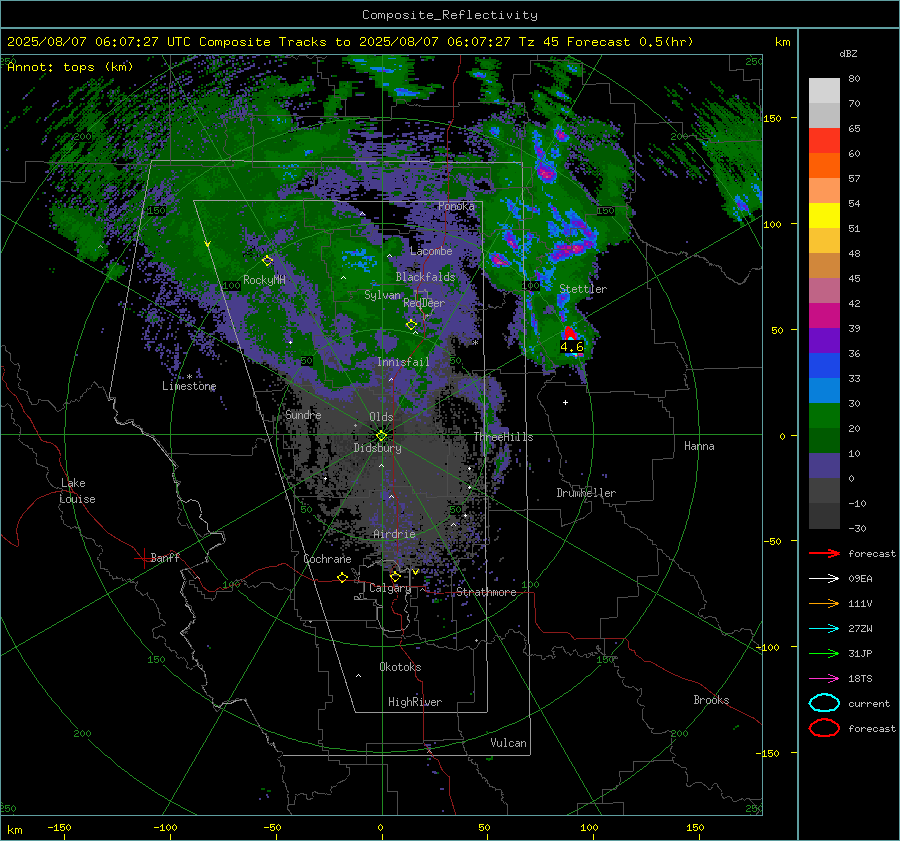Click the Strathmore city label
Viewport: 900px width, 841px height.
(486, 592)
